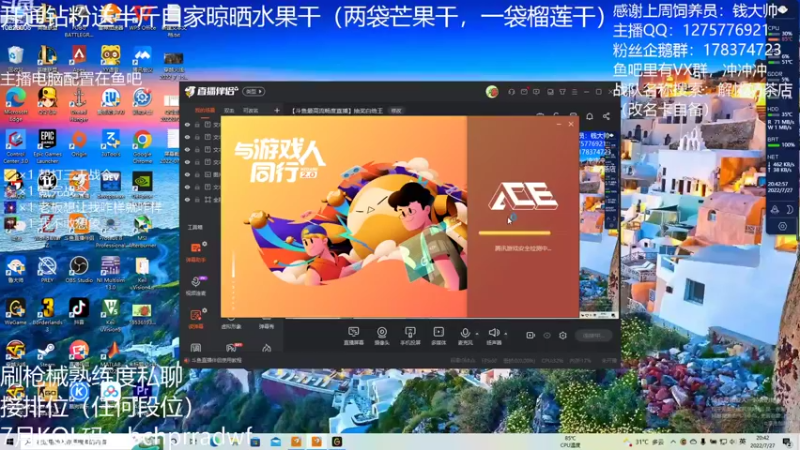This screenshot has width=800, height=450.
Task: Toggle visibility of the fourth source row
Action: [187, 162]
